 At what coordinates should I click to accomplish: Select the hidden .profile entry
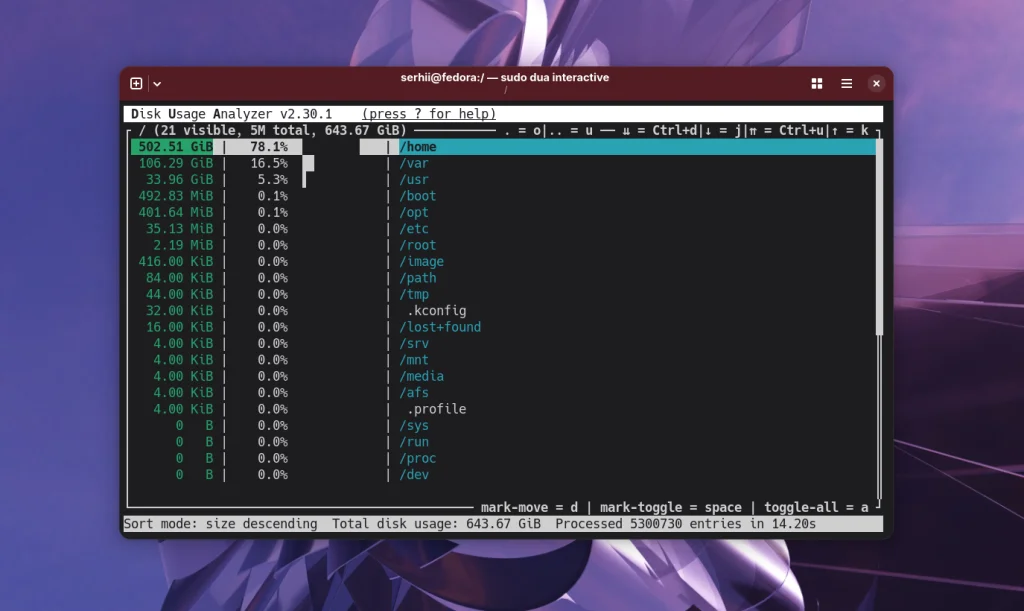(436, 408)
